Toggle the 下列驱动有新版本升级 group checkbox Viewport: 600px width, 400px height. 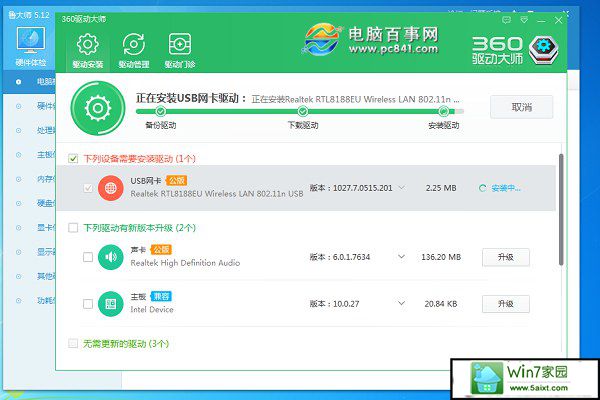coord(72,228)
